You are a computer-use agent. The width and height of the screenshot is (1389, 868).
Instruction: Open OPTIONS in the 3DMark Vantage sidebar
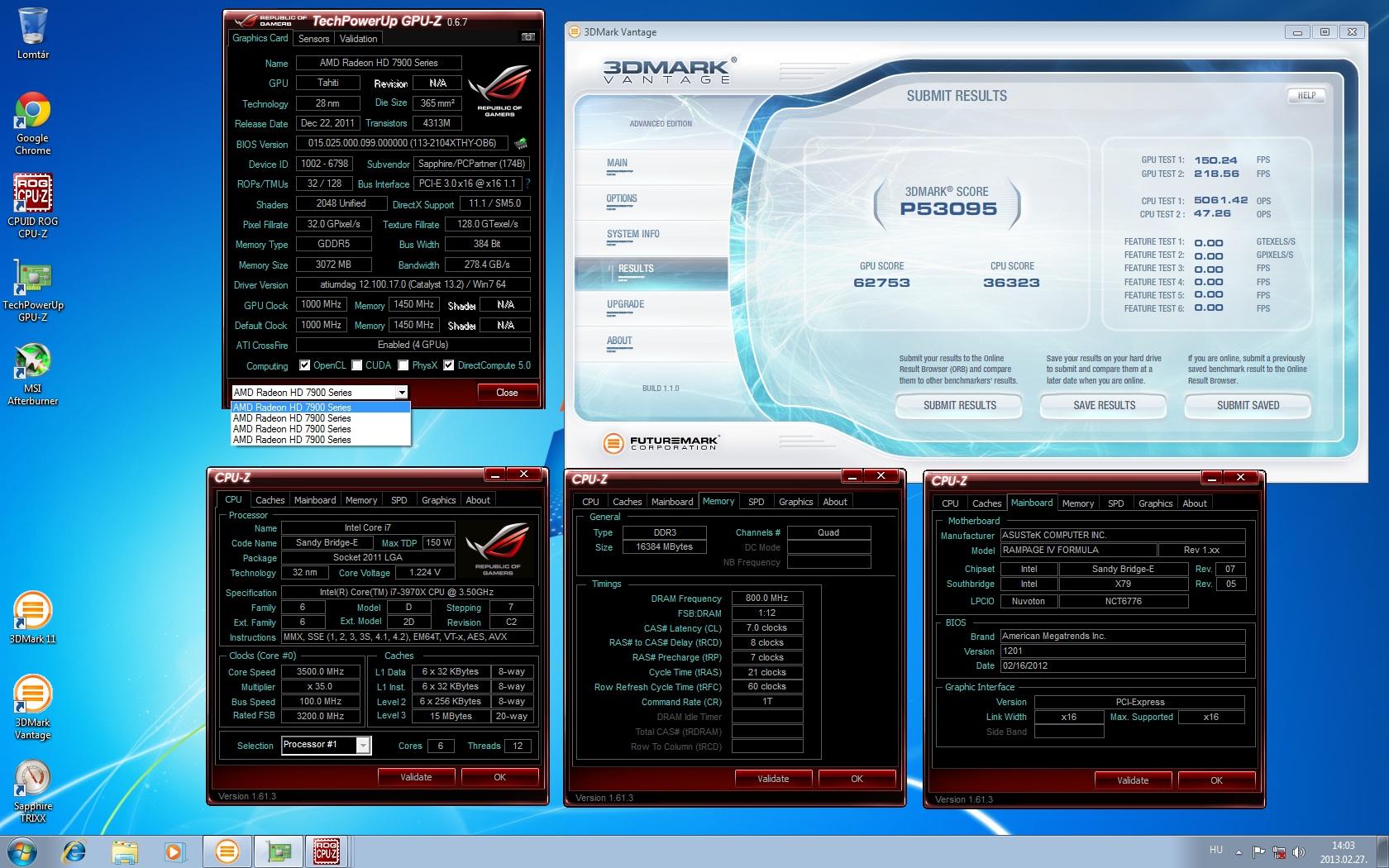coord(622,199)
